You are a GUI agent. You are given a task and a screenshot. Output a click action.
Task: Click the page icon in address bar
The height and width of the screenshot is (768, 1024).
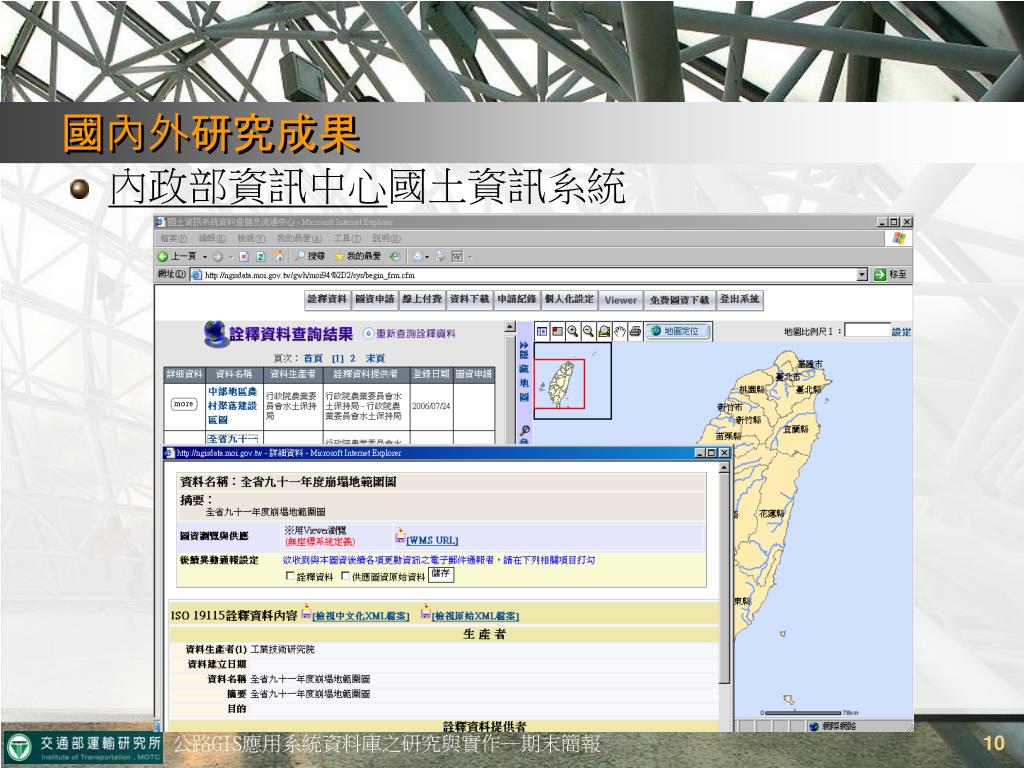pos(197,275)
